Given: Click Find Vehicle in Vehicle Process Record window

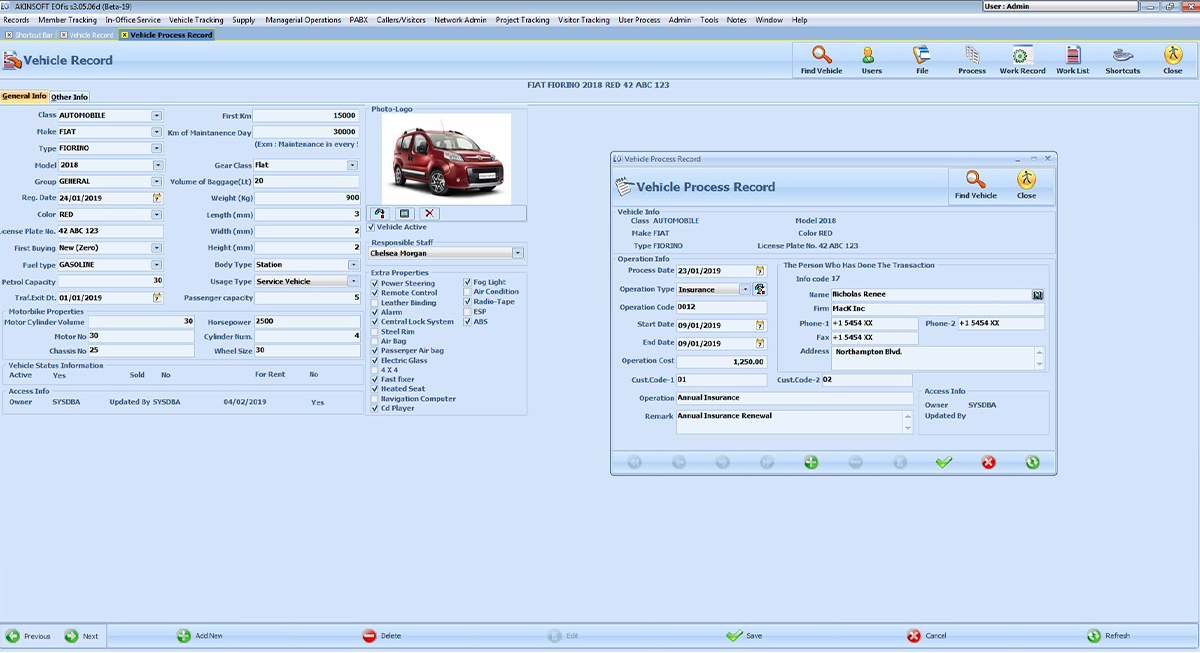Looking at the screenshot, I should (x=975, y=185).
